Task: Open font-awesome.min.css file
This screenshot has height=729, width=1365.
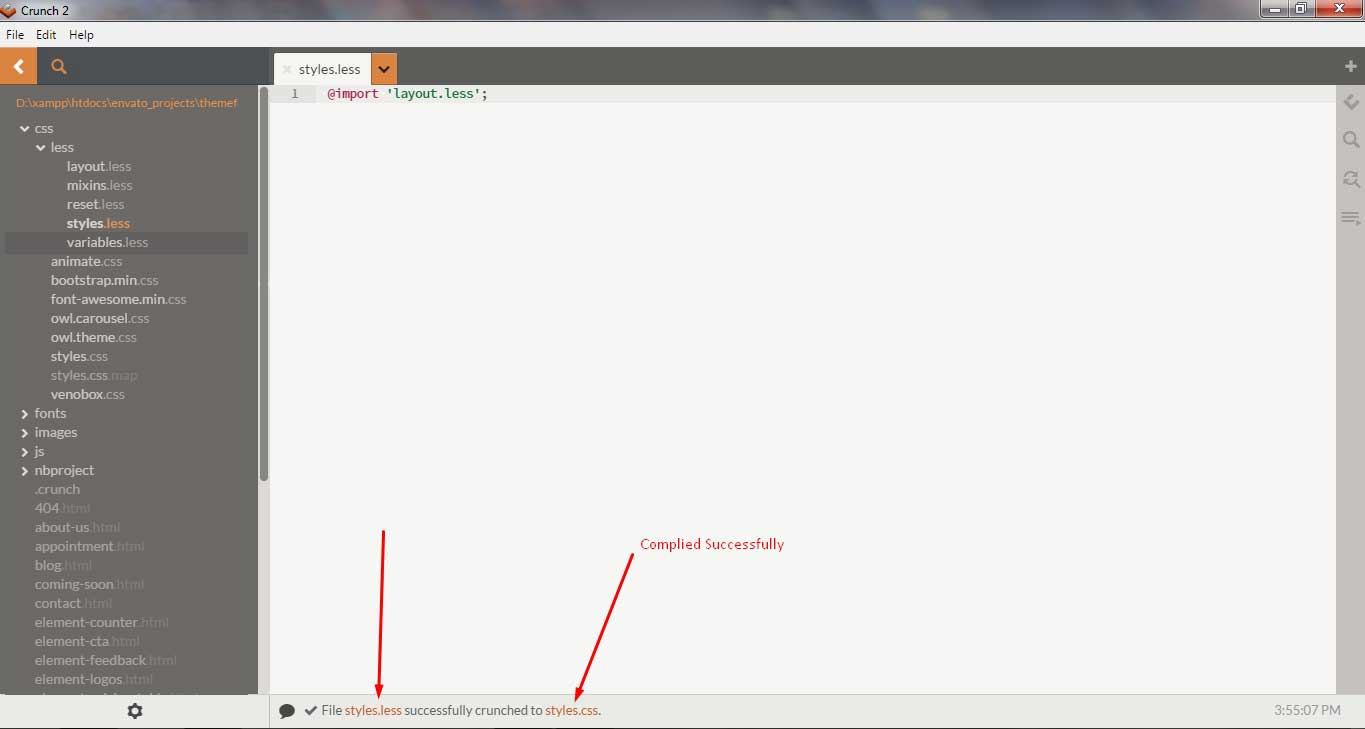Action: coord(118,299)
